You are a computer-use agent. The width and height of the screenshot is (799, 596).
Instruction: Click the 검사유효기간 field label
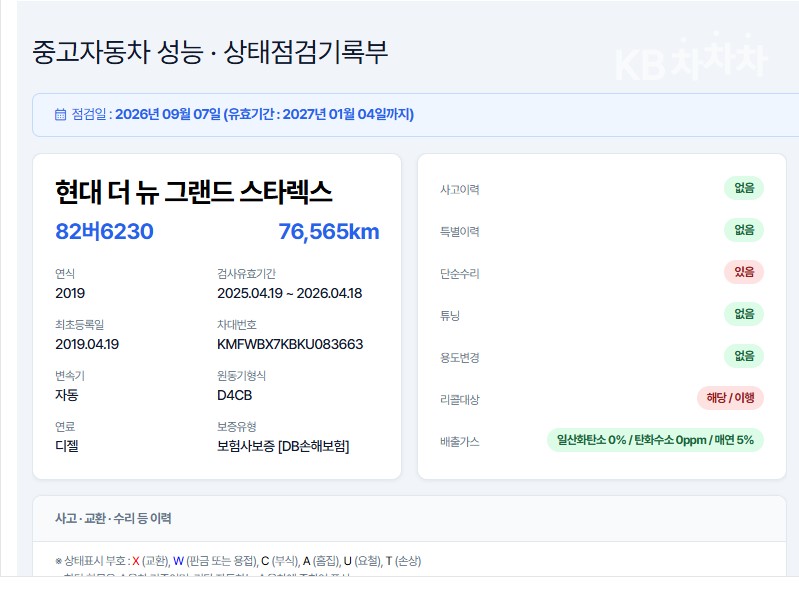click(x=247, y=274)
